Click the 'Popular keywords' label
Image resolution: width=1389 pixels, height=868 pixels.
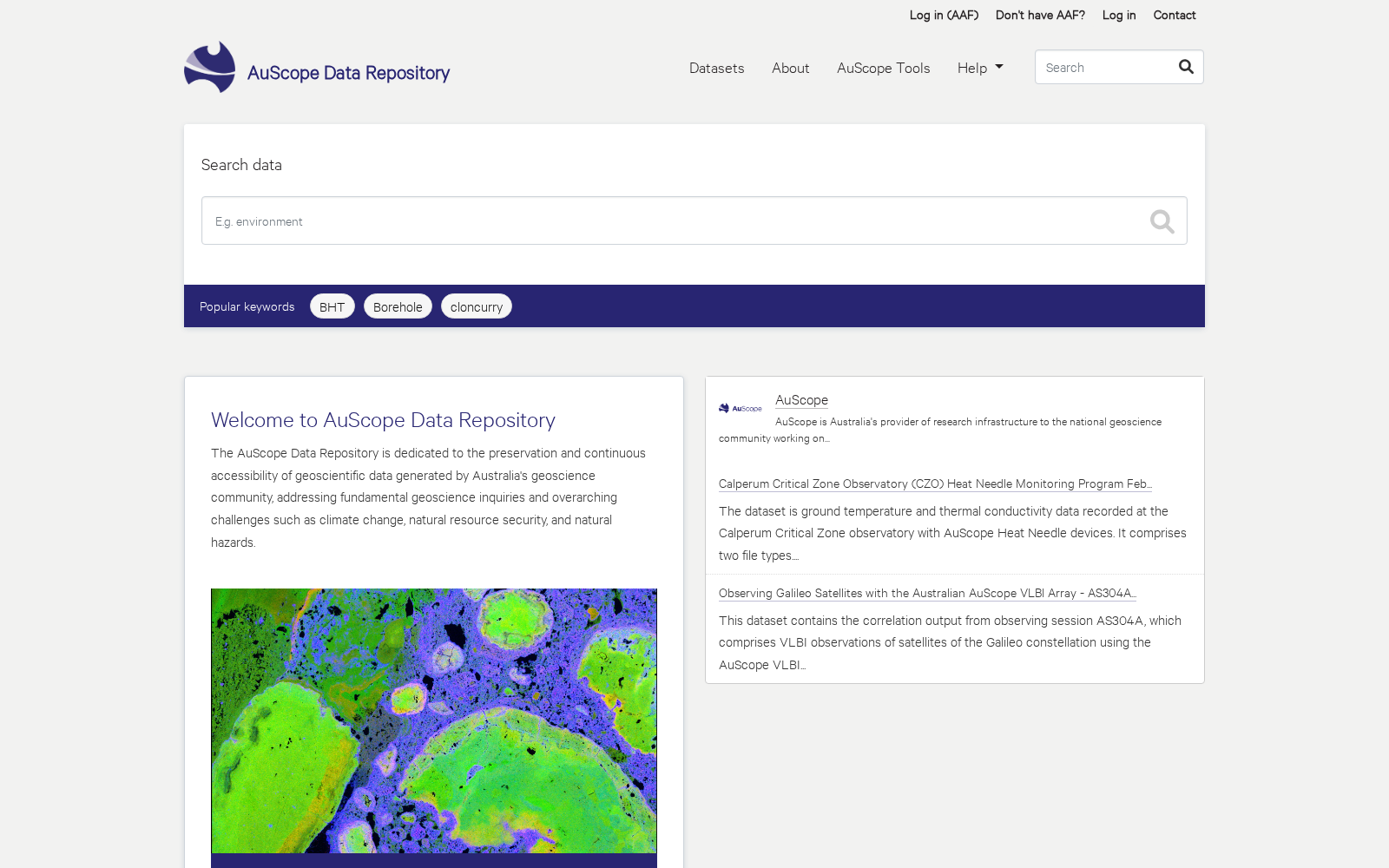[x=247, y=306]
